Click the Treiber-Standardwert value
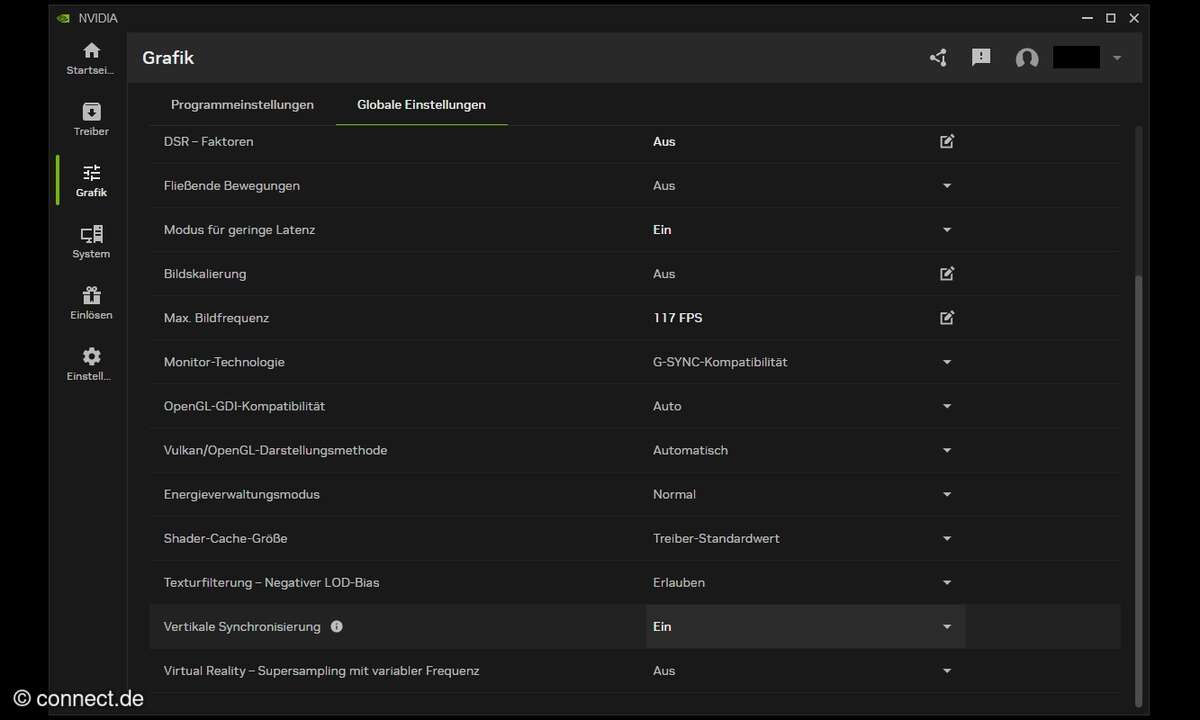The height and width of the screenshot is (720, 1200). (716, 538)
